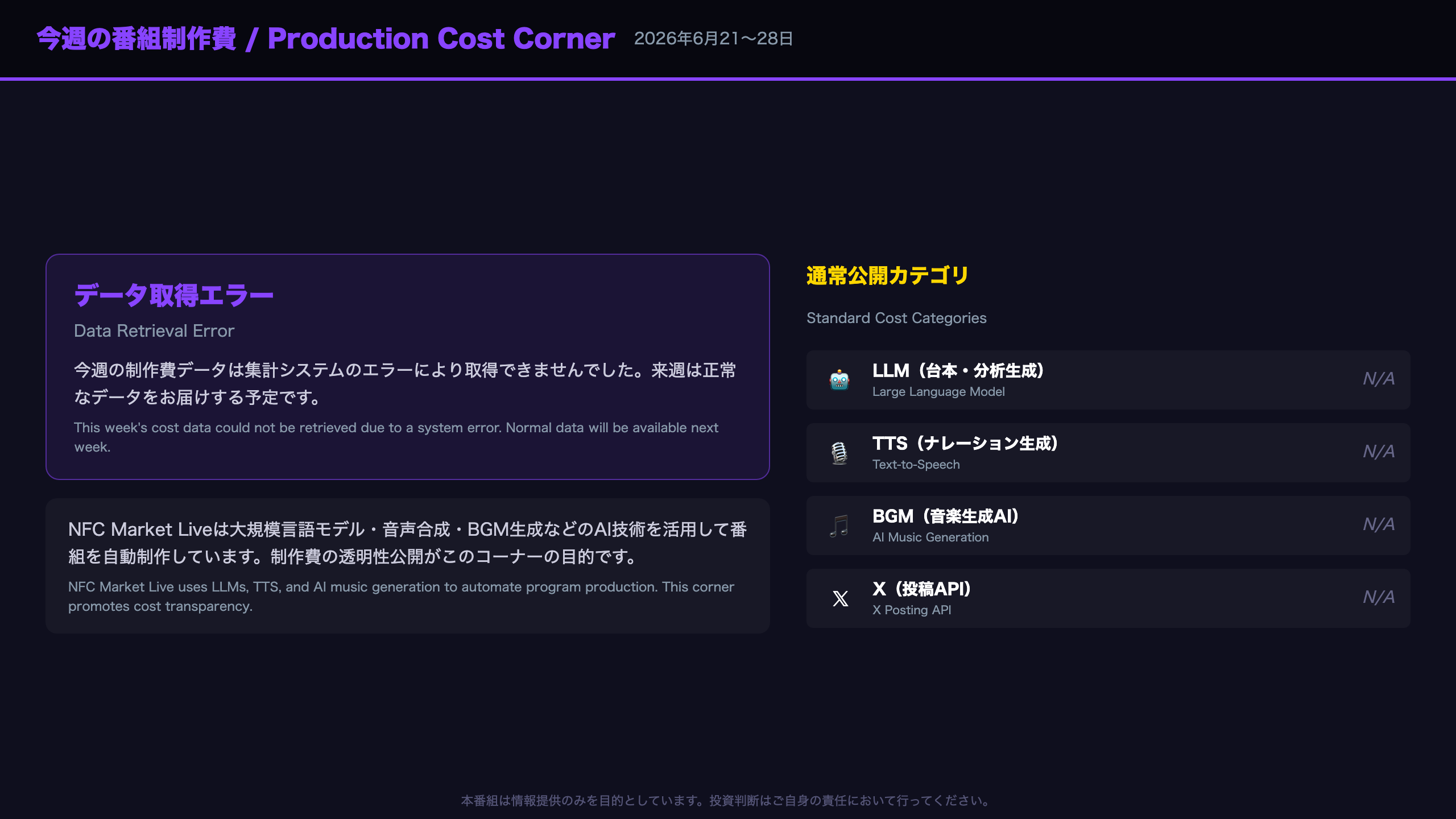
Task: Click the N/A value for BGM
Action: 1379,524
